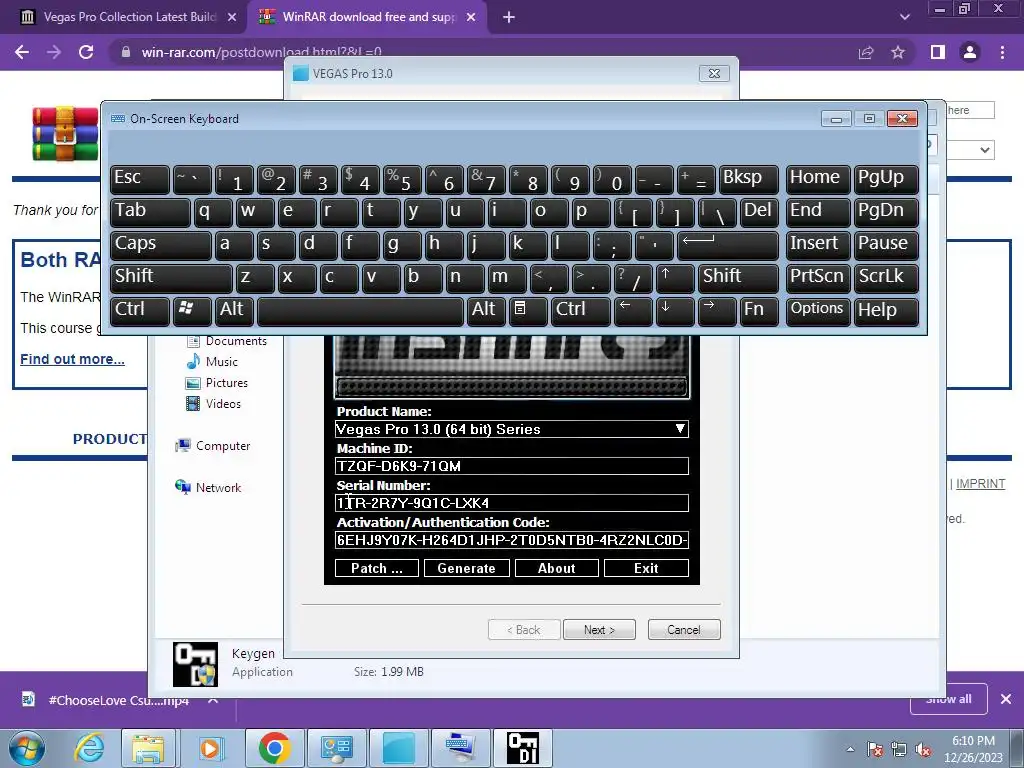The height and width of the screenshot is (768, 1024).
Task: Open Chrome profile avatar
Action: tap(970, 52)
